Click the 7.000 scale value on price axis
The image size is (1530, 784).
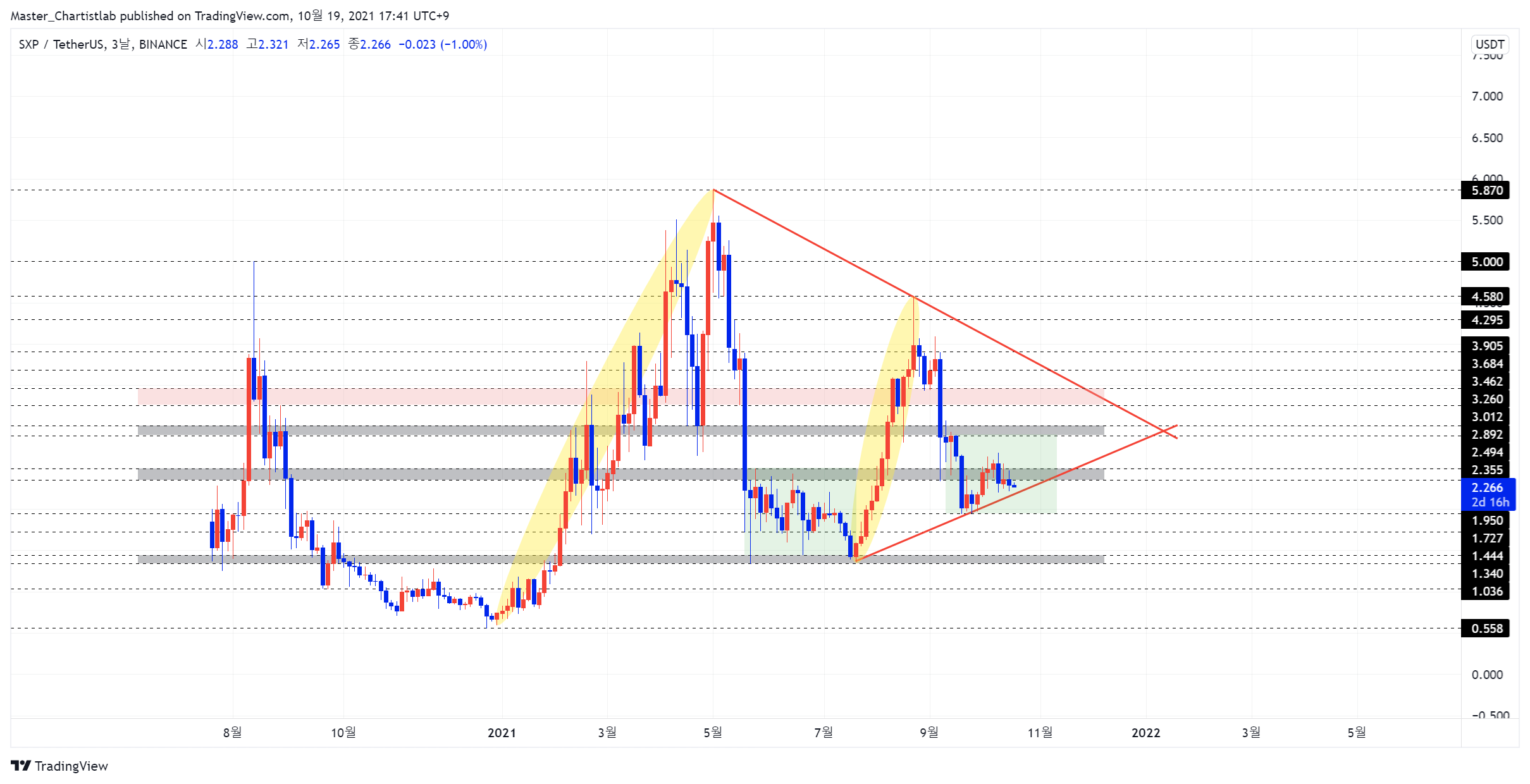click(1487, 96)
